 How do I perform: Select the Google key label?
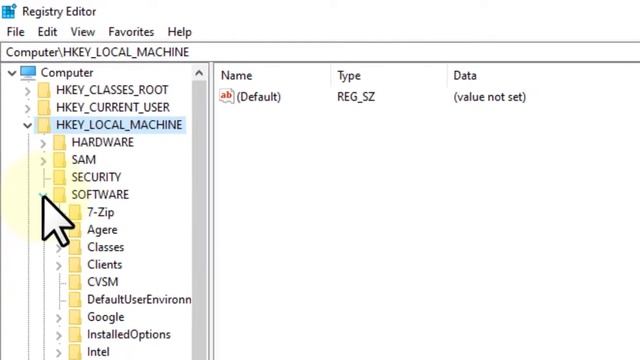coord(105,317)
